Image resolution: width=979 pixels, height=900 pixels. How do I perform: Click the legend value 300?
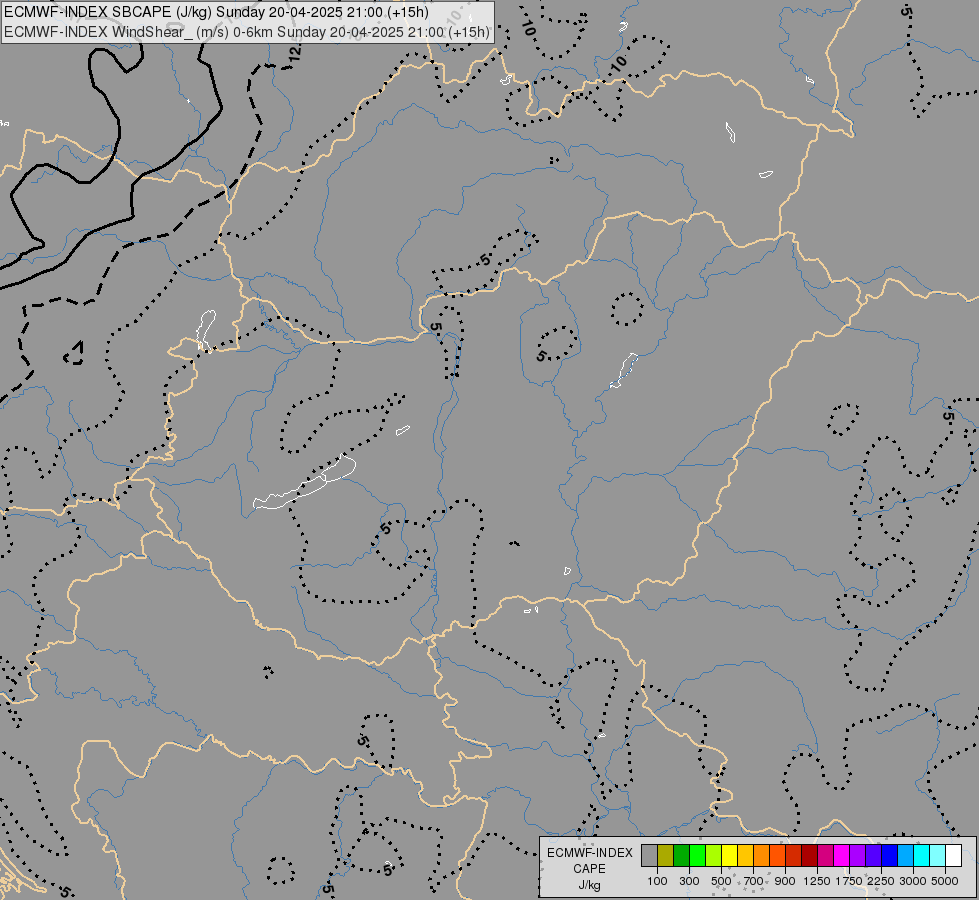tap(689, 881)
